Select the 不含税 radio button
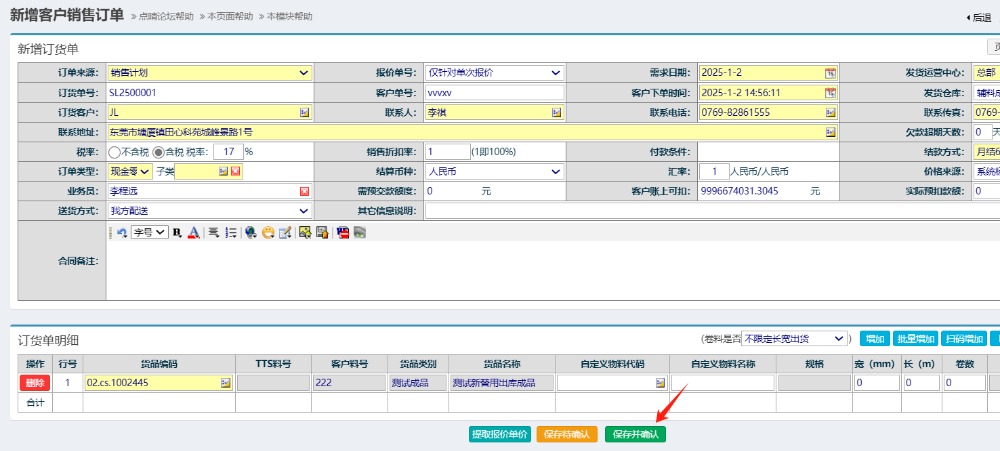The width and height of the screenshot is (1000, 451). [x=114, y=152]
